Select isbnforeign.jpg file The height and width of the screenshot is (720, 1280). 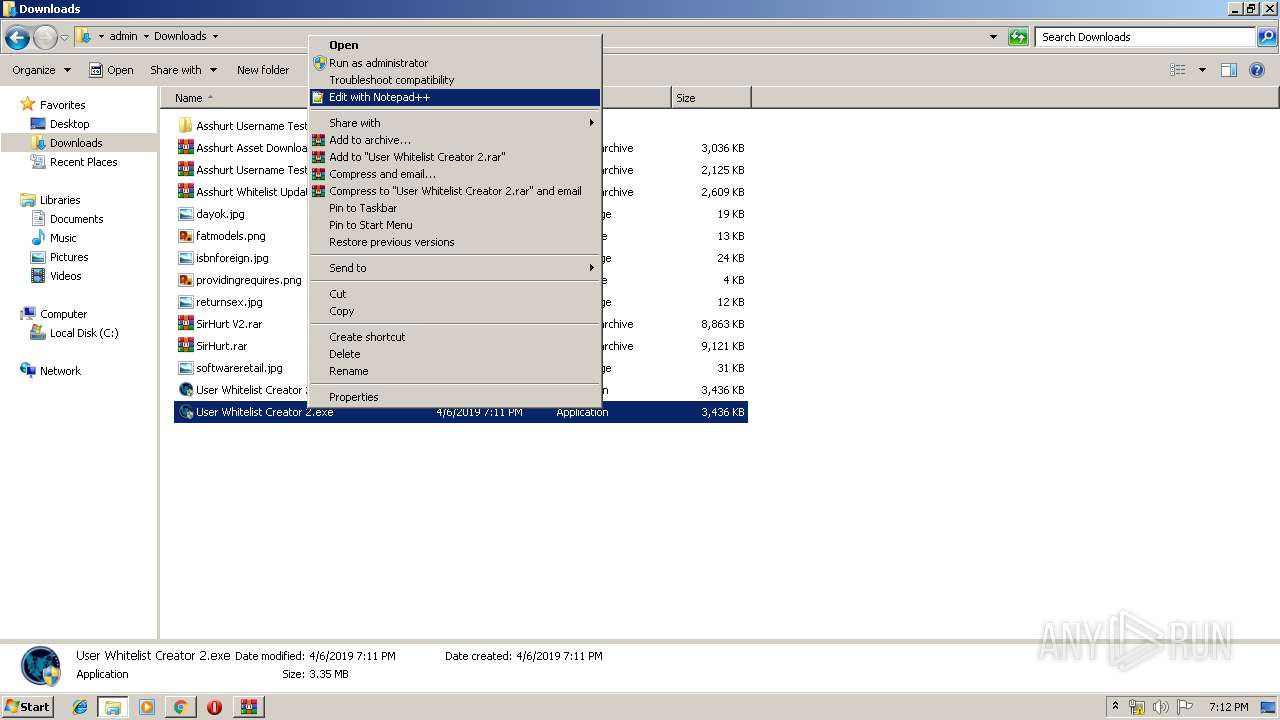tap(232, 258)
